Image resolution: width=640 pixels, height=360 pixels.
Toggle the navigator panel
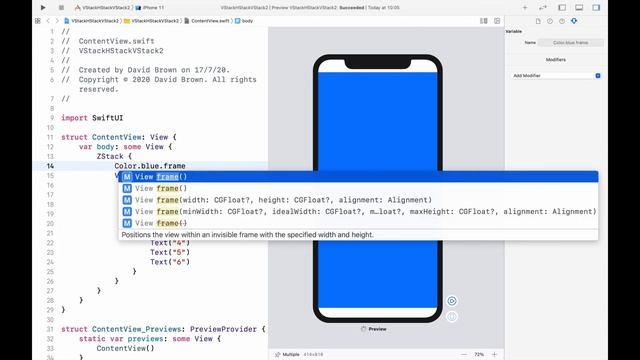click(562, 7)
